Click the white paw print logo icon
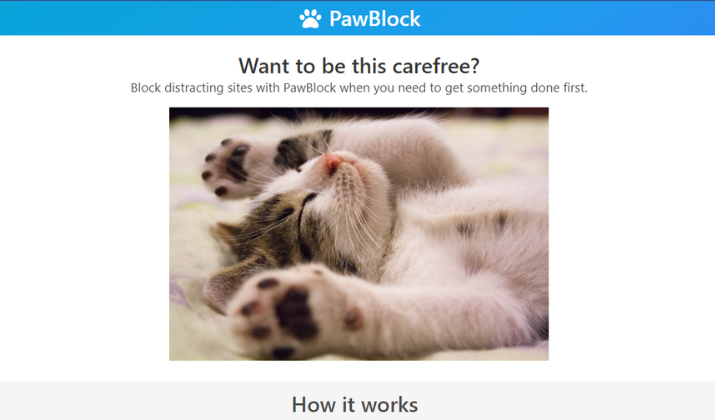This screenshot has height=420, width=715. 310,19
